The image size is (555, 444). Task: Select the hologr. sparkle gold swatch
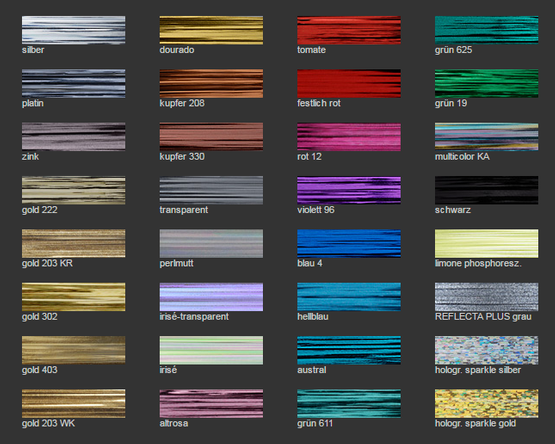pyautogui.click(x=486, y=404)
